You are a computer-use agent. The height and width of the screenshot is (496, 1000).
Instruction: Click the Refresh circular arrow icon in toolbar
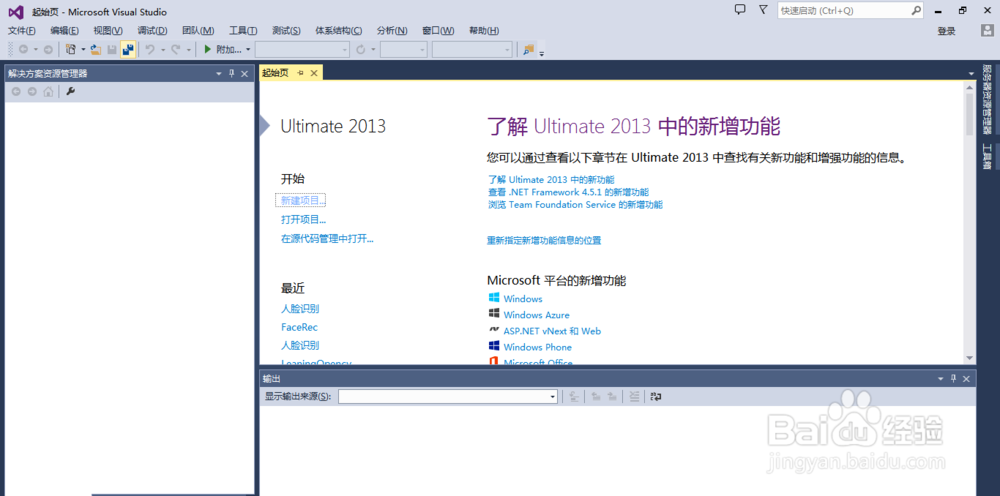pos(361,49)
